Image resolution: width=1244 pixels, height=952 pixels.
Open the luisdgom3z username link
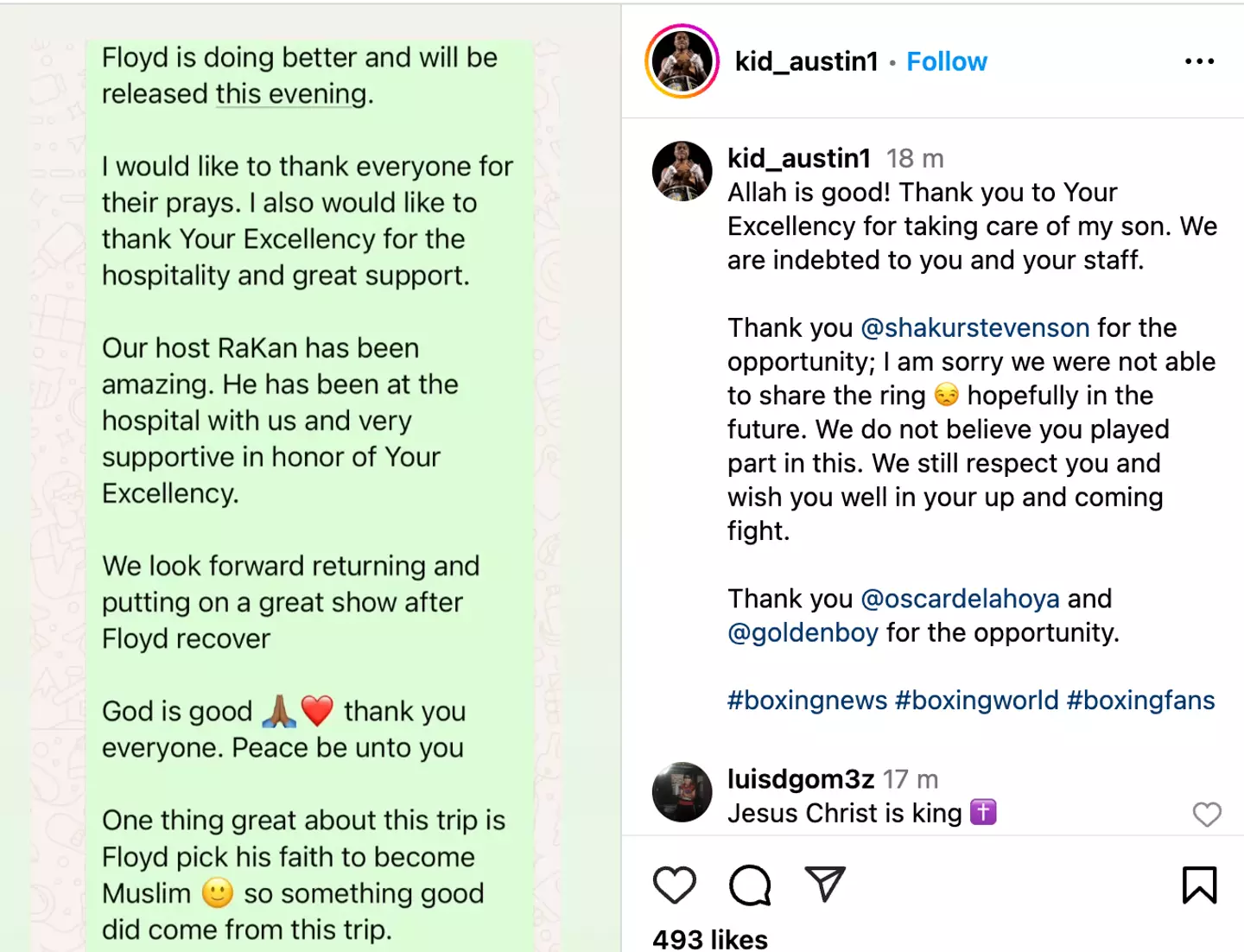tap(801, 779)
